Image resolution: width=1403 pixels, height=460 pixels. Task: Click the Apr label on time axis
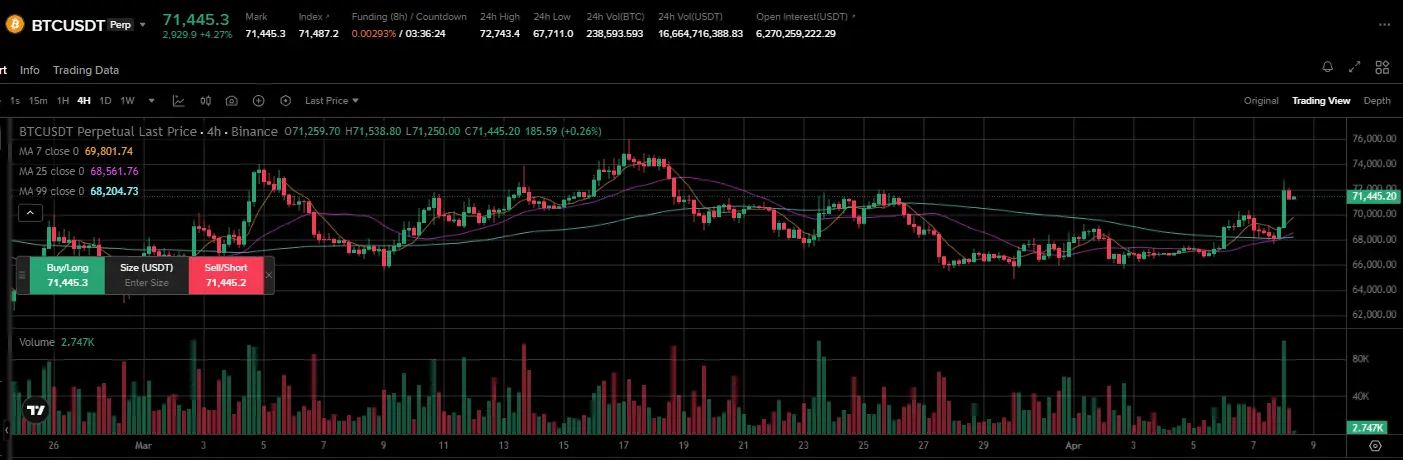(x=1074, y=446)
